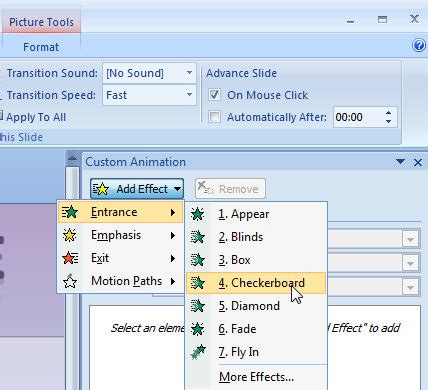Click the Add Effect star icon
The height and width of the screenshot is (390, 428).
[101, 189]
